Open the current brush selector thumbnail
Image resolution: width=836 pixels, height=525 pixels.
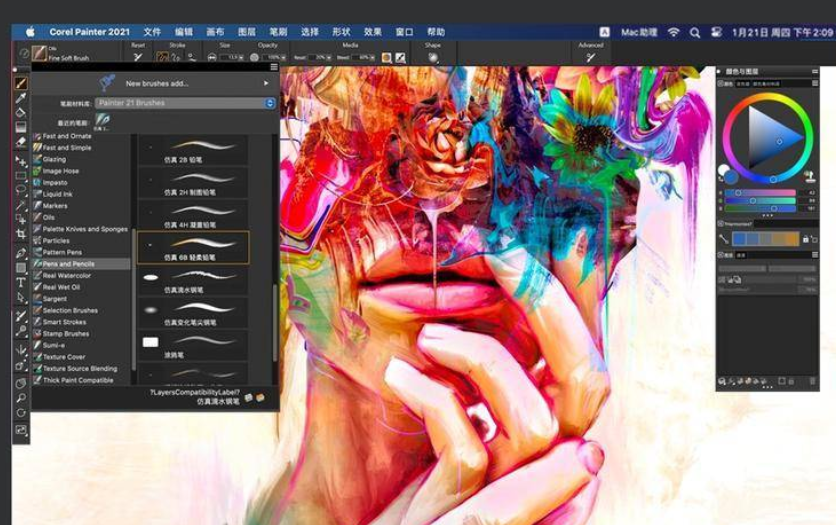(39, 53)
